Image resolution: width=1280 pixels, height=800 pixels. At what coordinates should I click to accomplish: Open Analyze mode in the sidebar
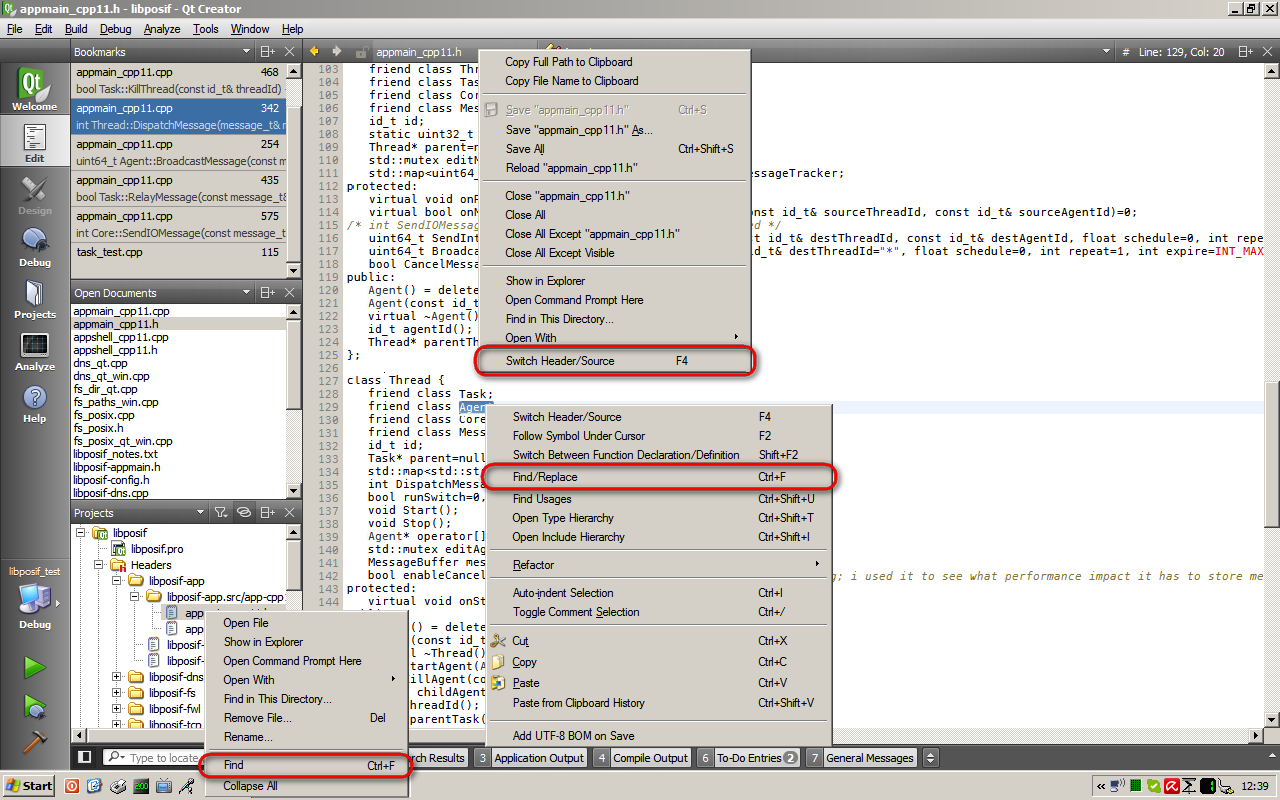(34, 350)
